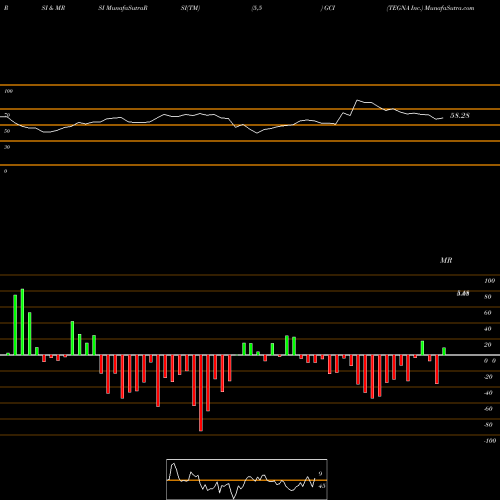Viewport: 500px width, 500px height.
Task: Click the 43 label in the mini chart
Action: 322,486
